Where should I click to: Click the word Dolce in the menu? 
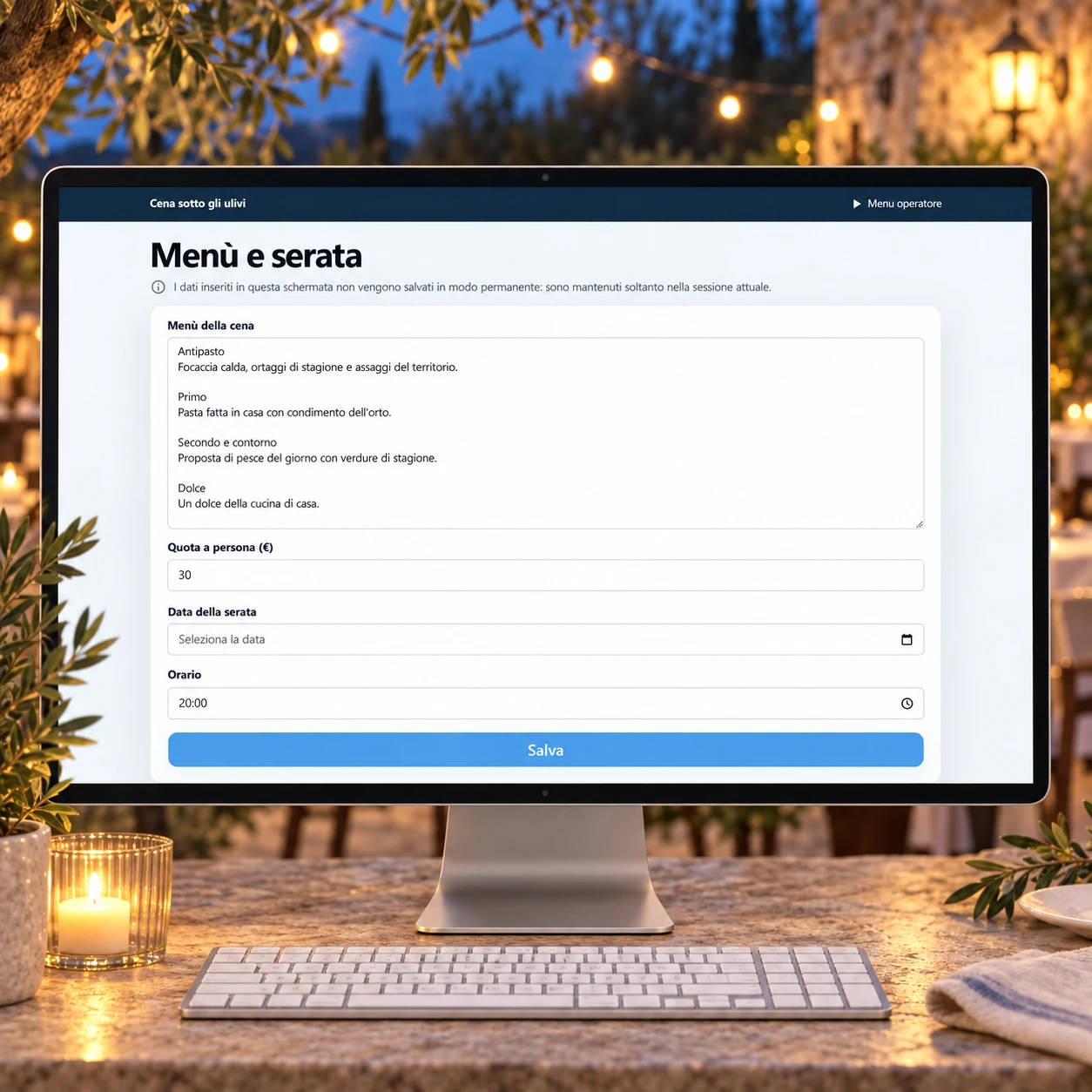192,489
